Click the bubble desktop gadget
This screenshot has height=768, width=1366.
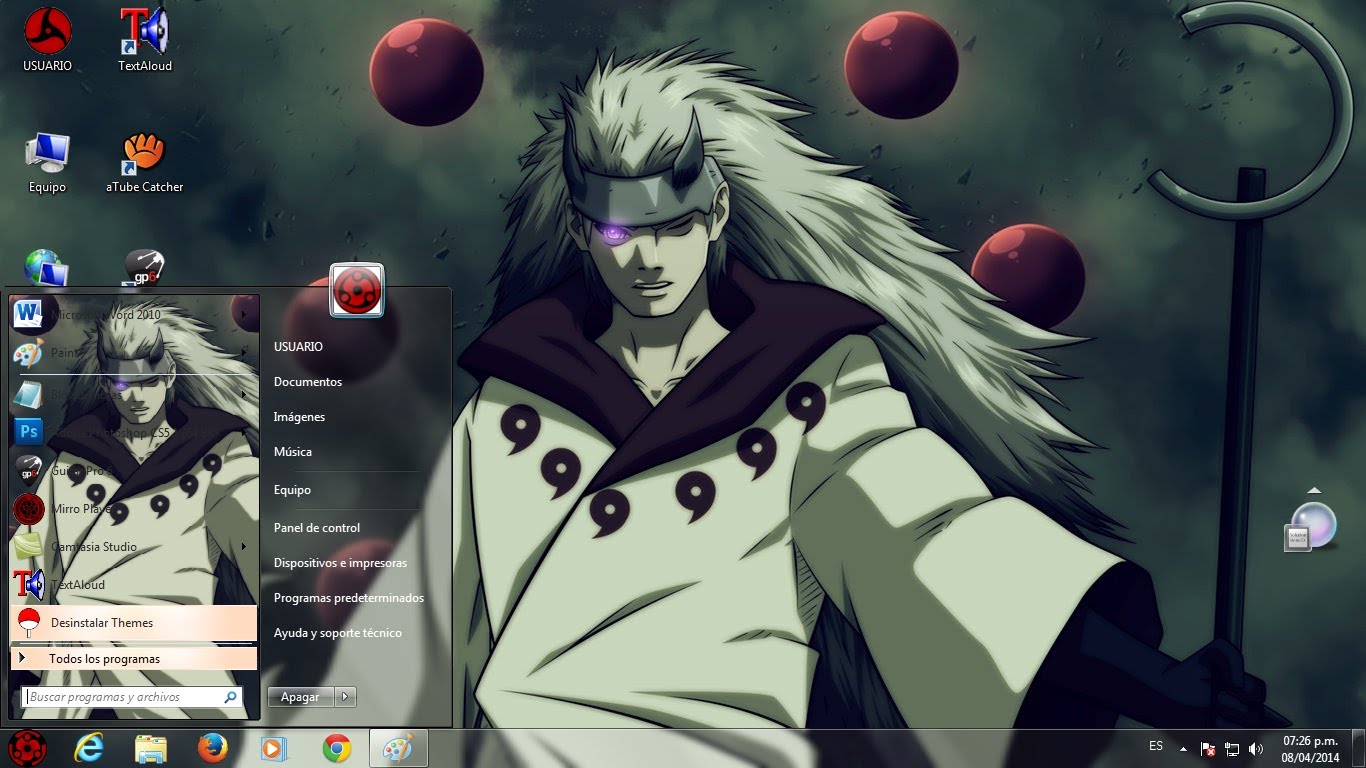tap(1312, 526)
